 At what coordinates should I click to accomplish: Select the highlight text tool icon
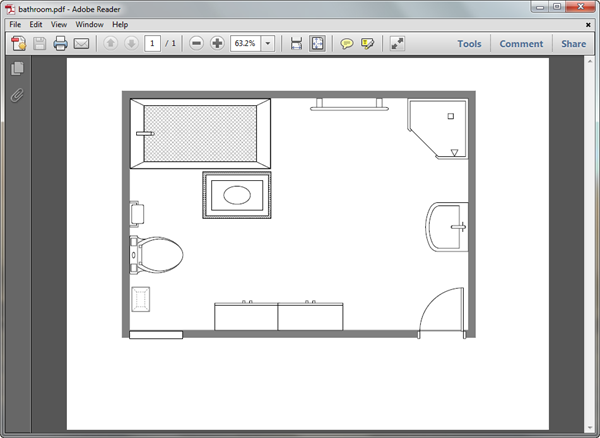pyautogui.click(x=367, y=44)
